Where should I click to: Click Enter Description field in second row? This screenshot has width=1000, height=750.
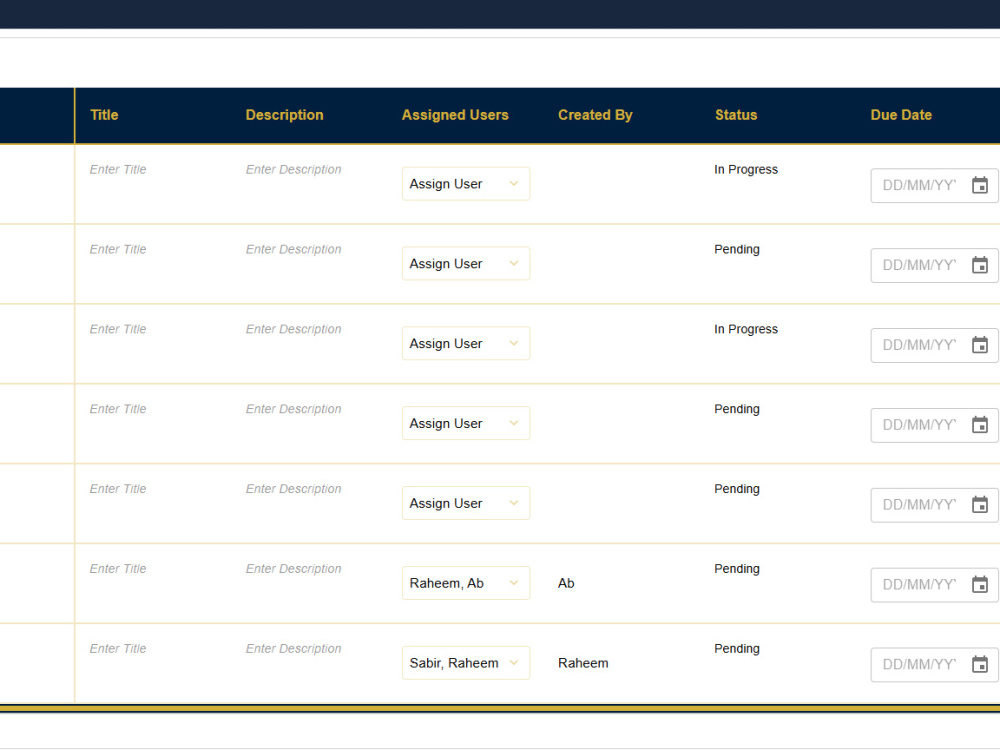[x=293, y=249]
